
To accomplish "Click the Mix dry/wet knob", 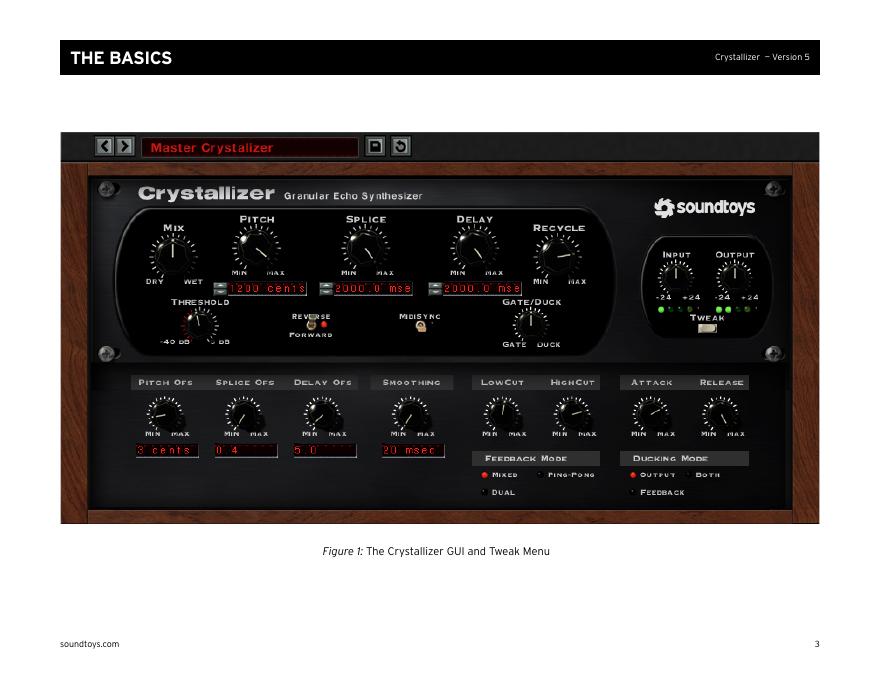I will tap(174, 255).
